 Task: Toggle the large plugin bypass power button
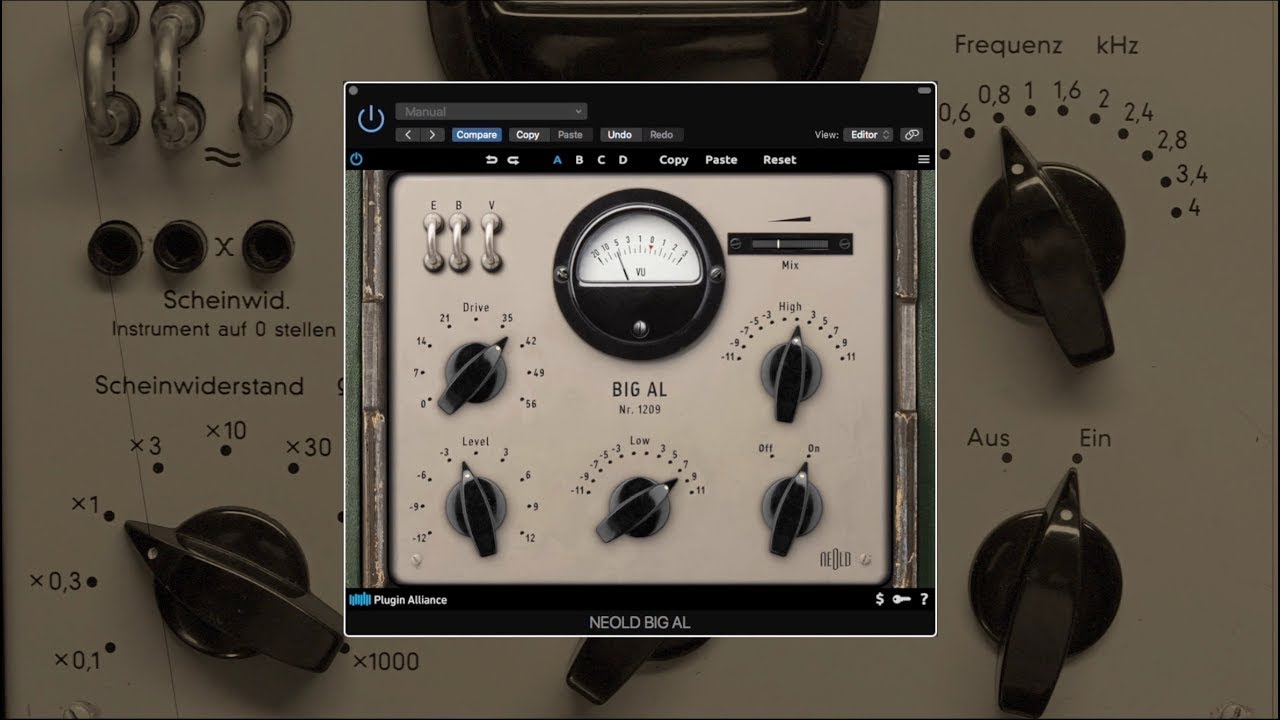(371, 119)
